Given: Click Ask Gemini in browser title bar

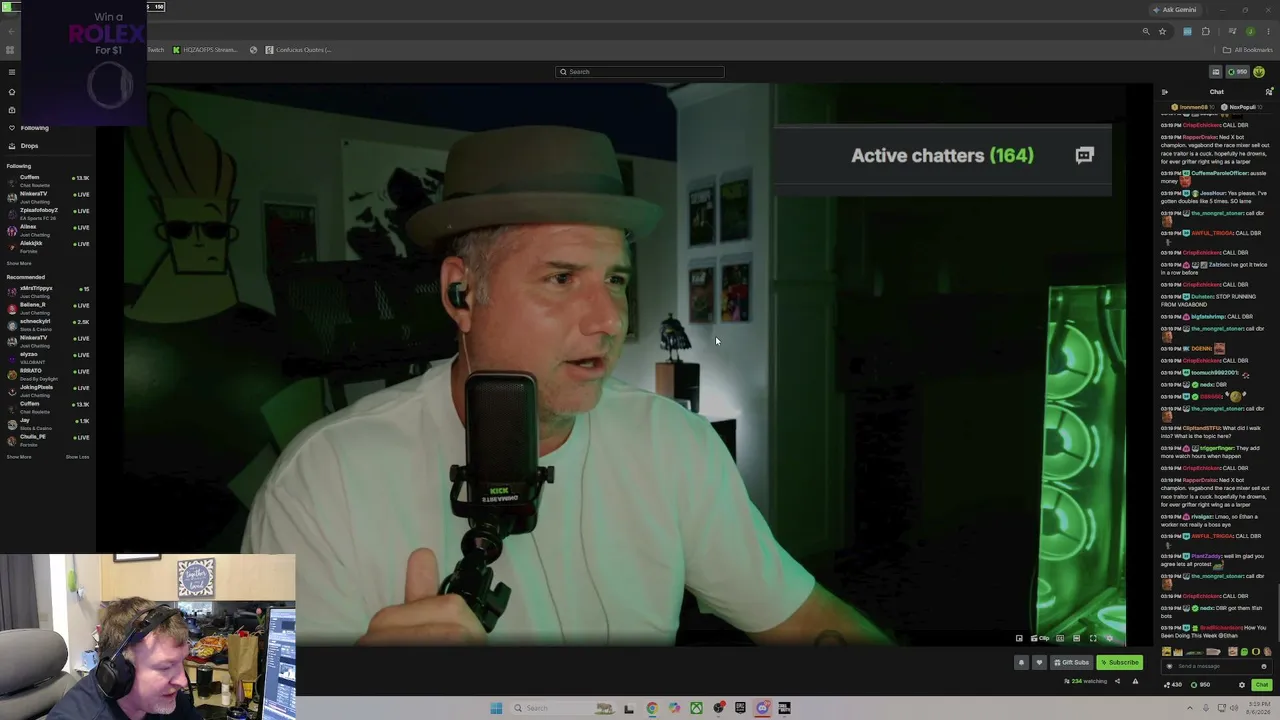Looking at the screenshot, I should coord(1175,10).
